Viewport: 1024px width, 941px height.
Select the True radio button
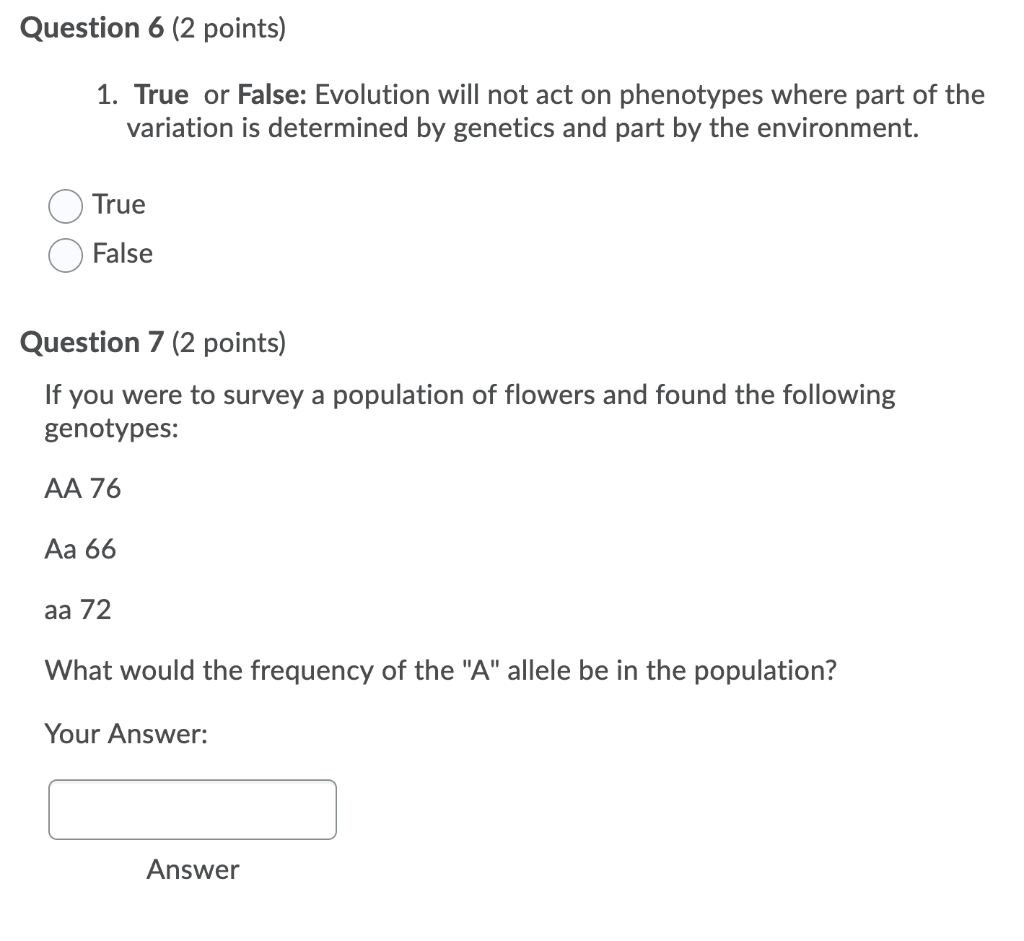(x=64, y=205)
